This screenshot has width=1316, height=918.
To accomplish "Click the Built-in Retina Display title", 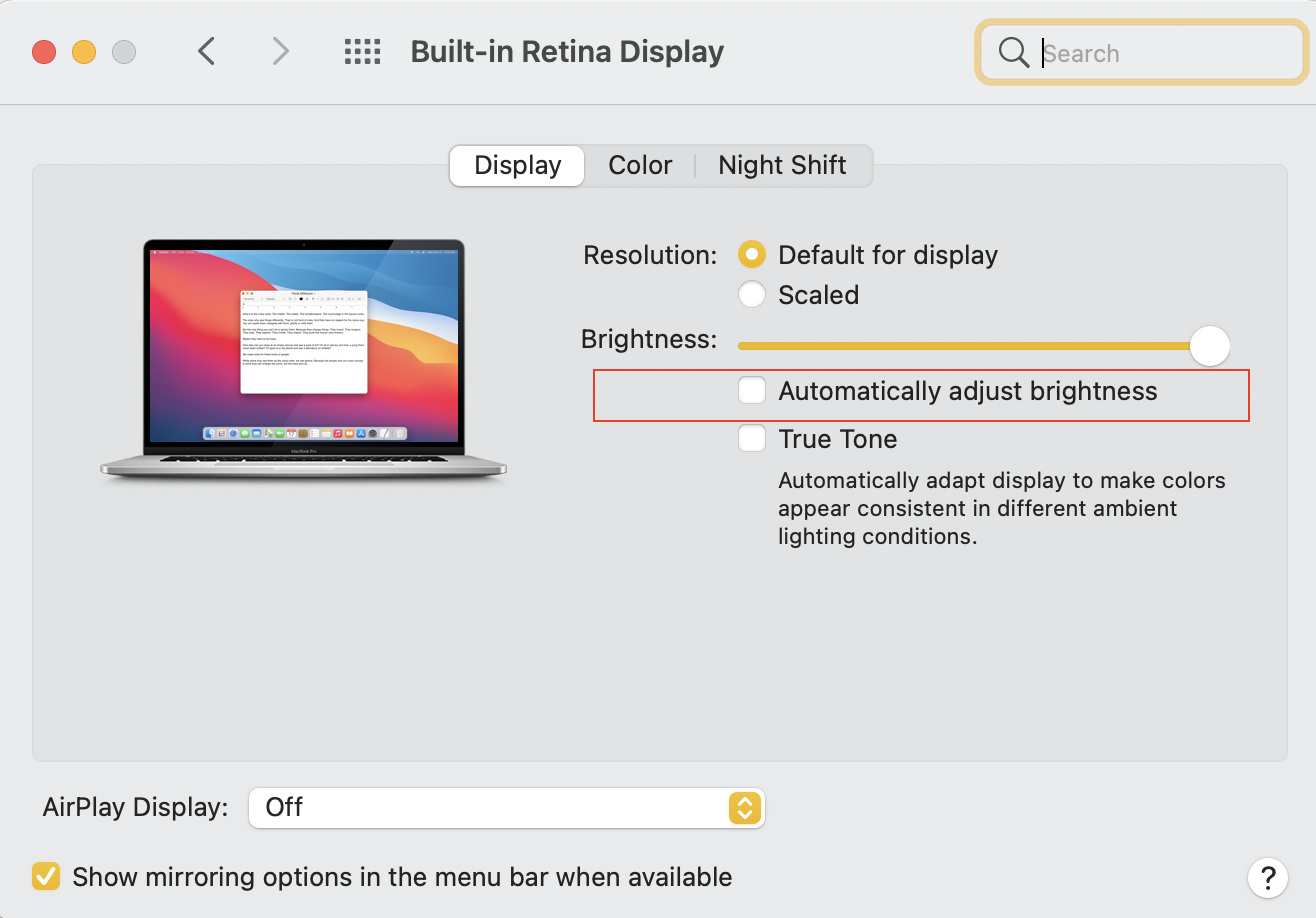I will 567,51.
